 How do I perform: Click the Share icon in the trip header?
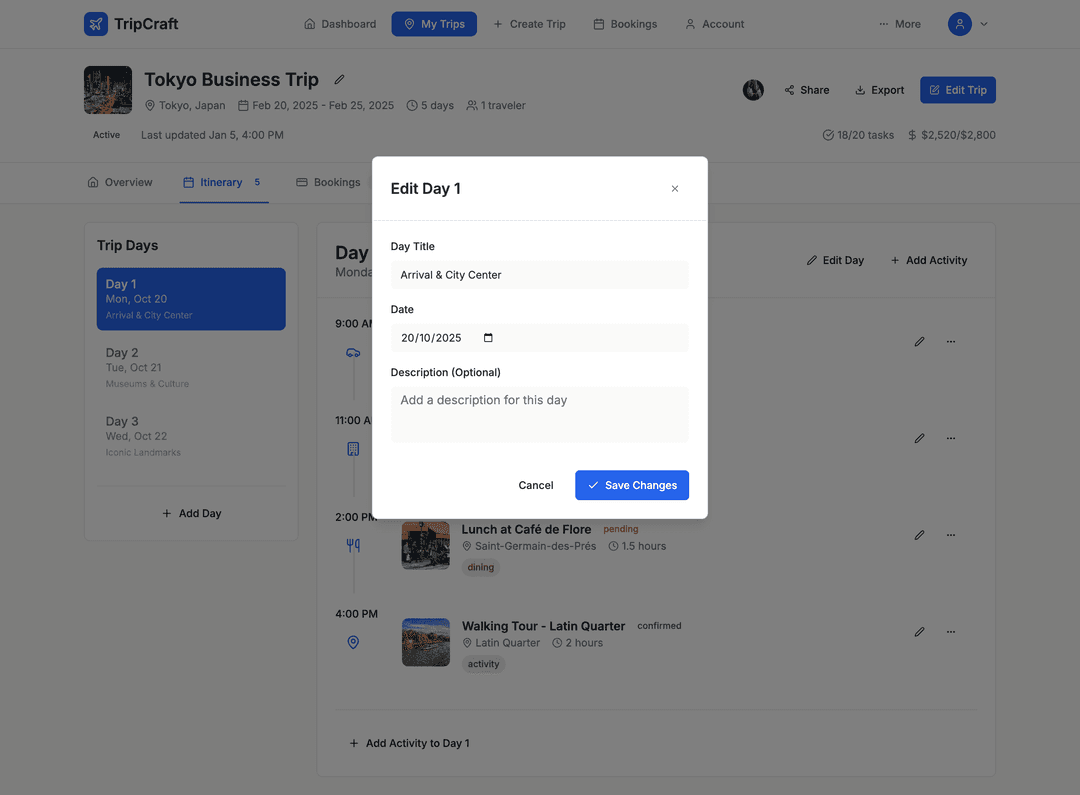coord(788,90)
